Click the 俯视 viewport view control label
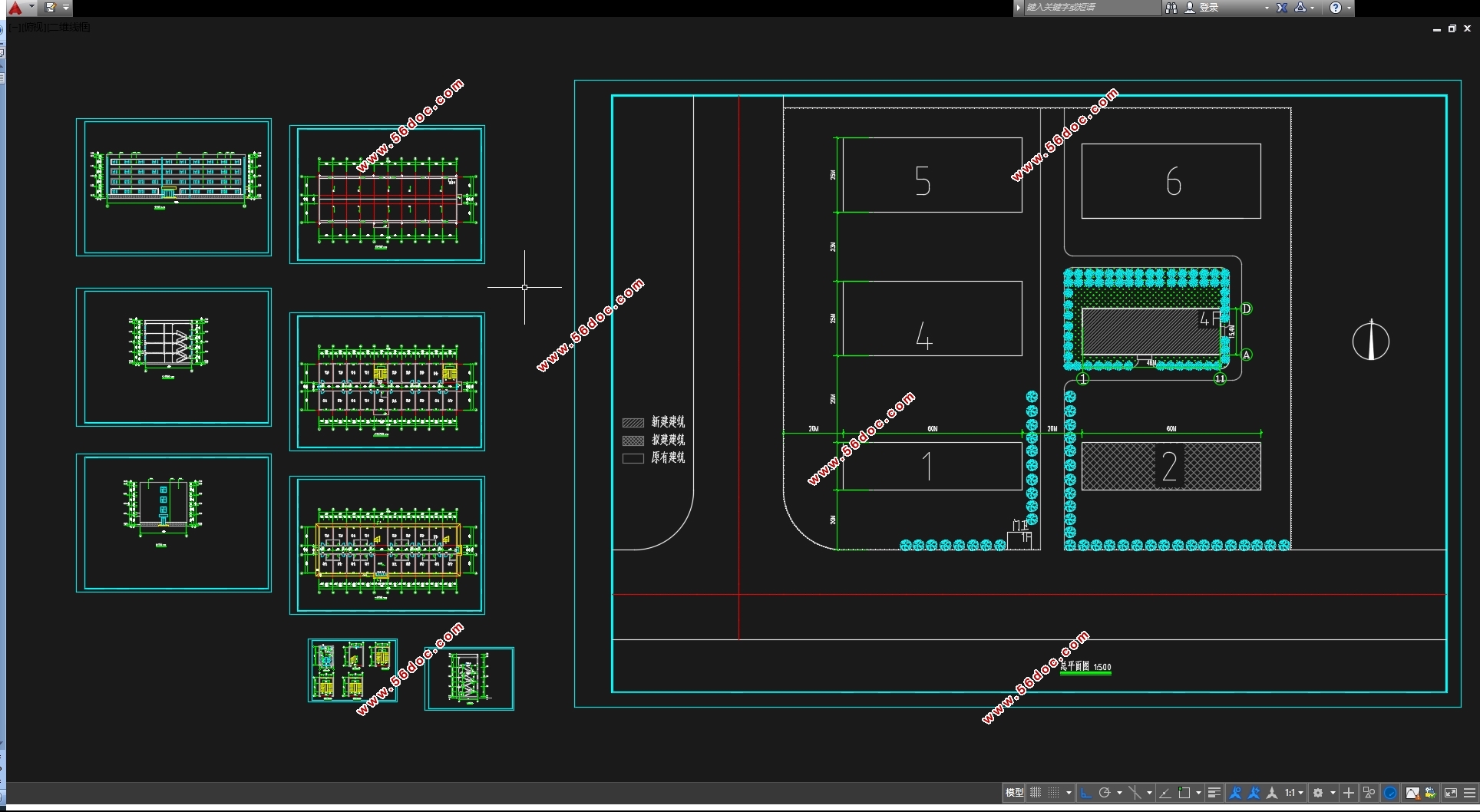Image resolution: width=1480 pixels, height=812 pixels. coord(35,28)
